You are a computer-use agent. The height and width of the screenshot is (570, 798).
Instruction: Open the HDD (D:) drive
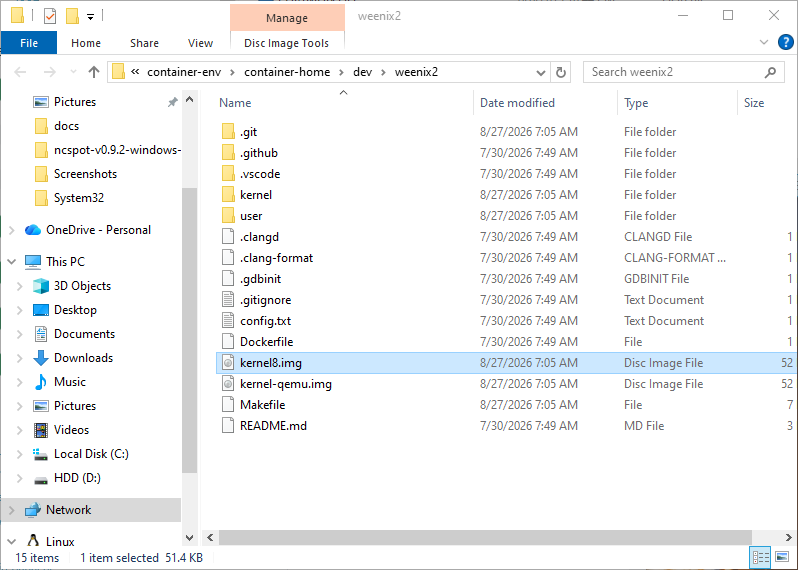[77, 477]
